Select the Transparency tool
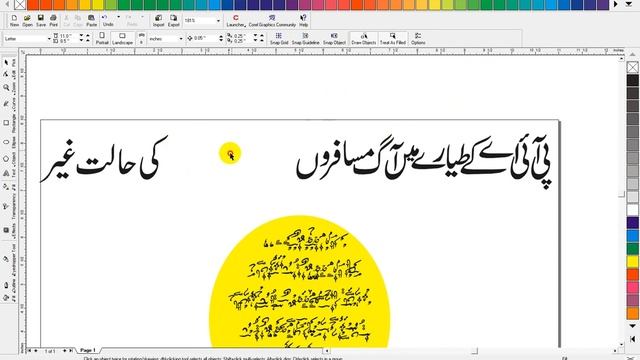 point(6,207)
